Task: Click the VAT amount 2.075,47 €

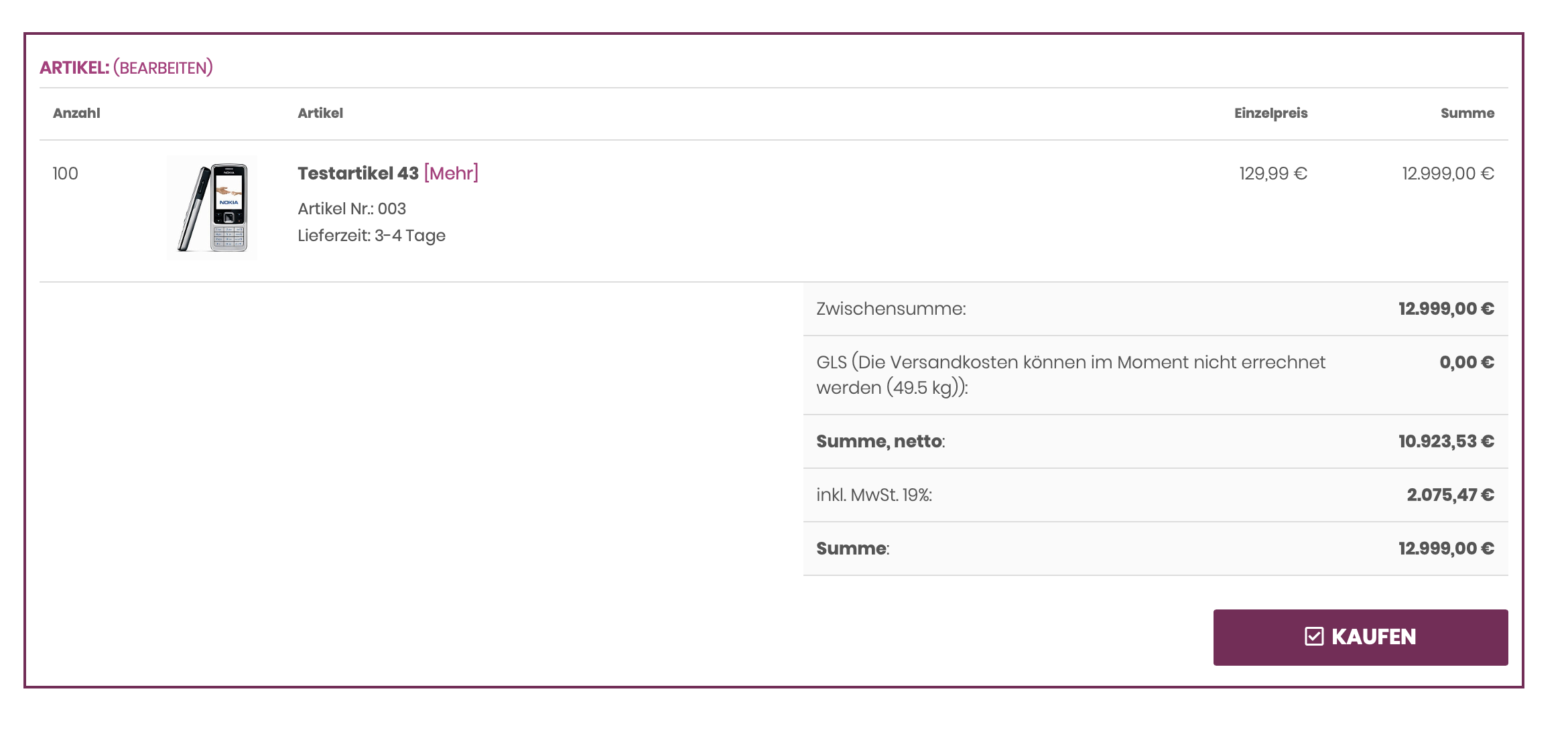Action: point(1449,495)
